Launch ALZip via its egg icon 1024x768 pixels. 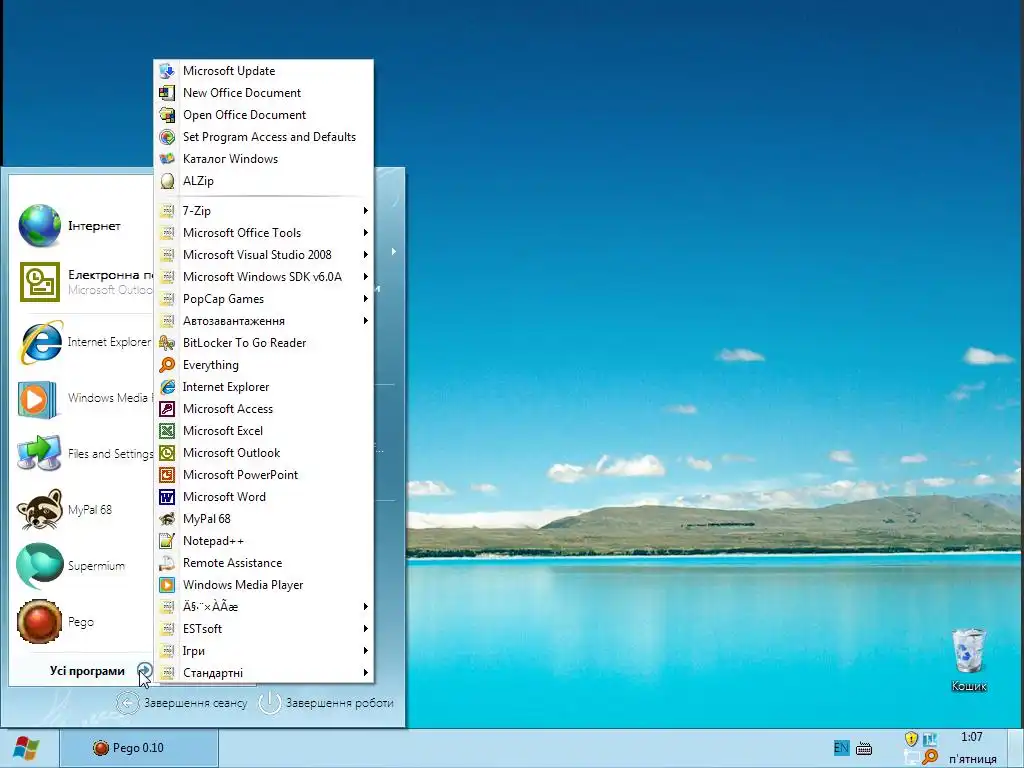coord(167,181)
